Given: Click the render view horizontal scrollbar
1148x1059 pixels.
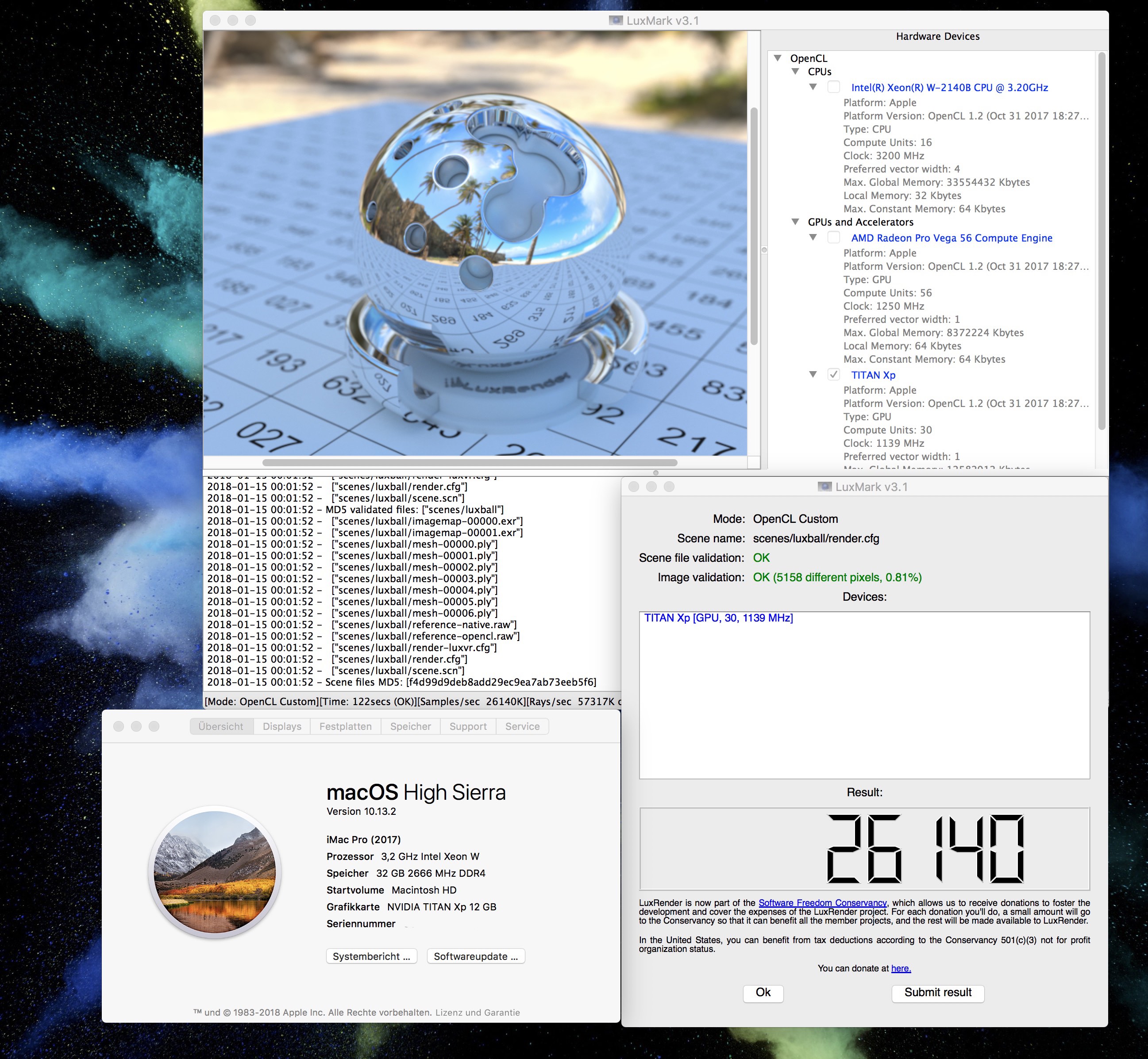Looking at the screenshot, I should pos(470,462).
